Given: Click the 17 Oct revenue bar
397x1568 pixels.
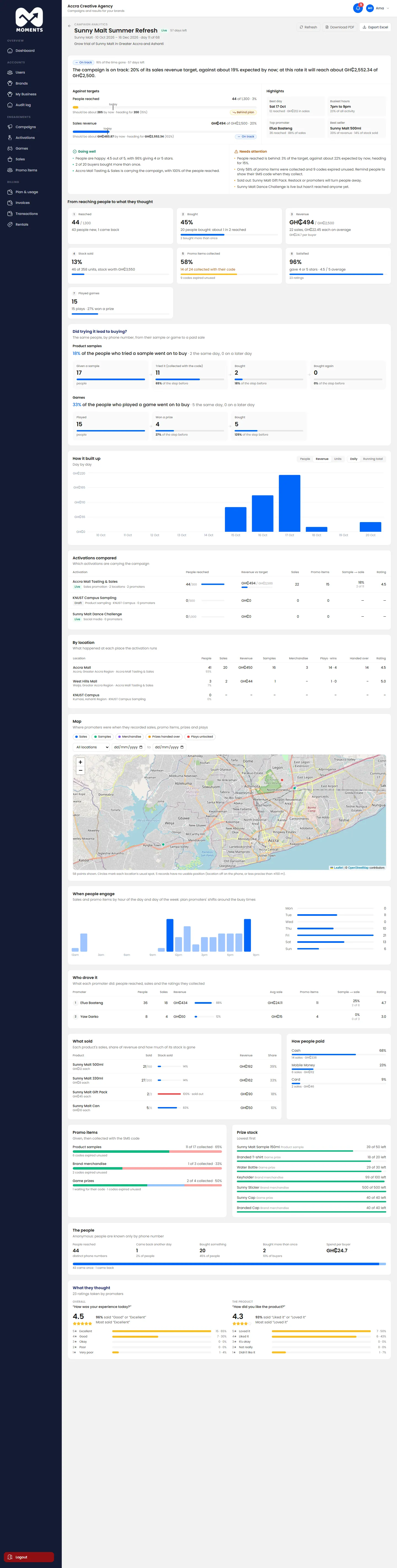Looking at the screenshot, I should [290, 503].
